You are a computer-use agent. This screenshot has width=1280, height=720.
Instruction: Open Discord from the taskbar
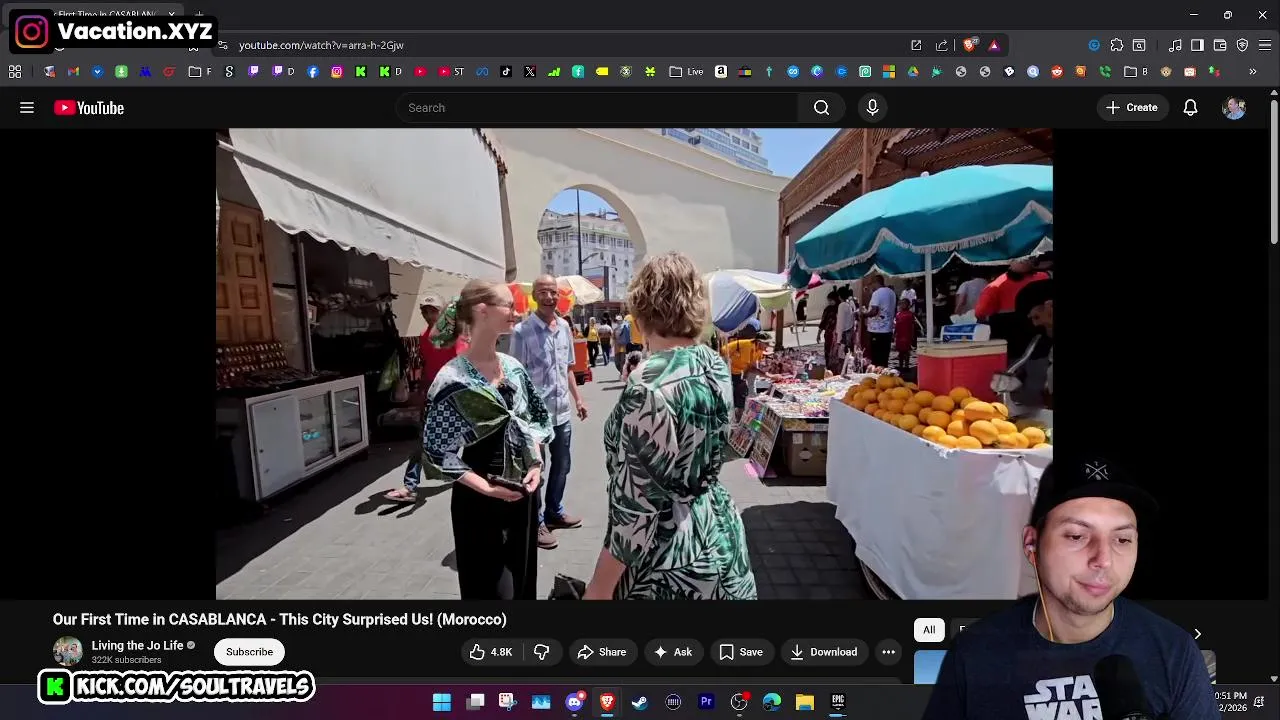click(x=574, y=702)
